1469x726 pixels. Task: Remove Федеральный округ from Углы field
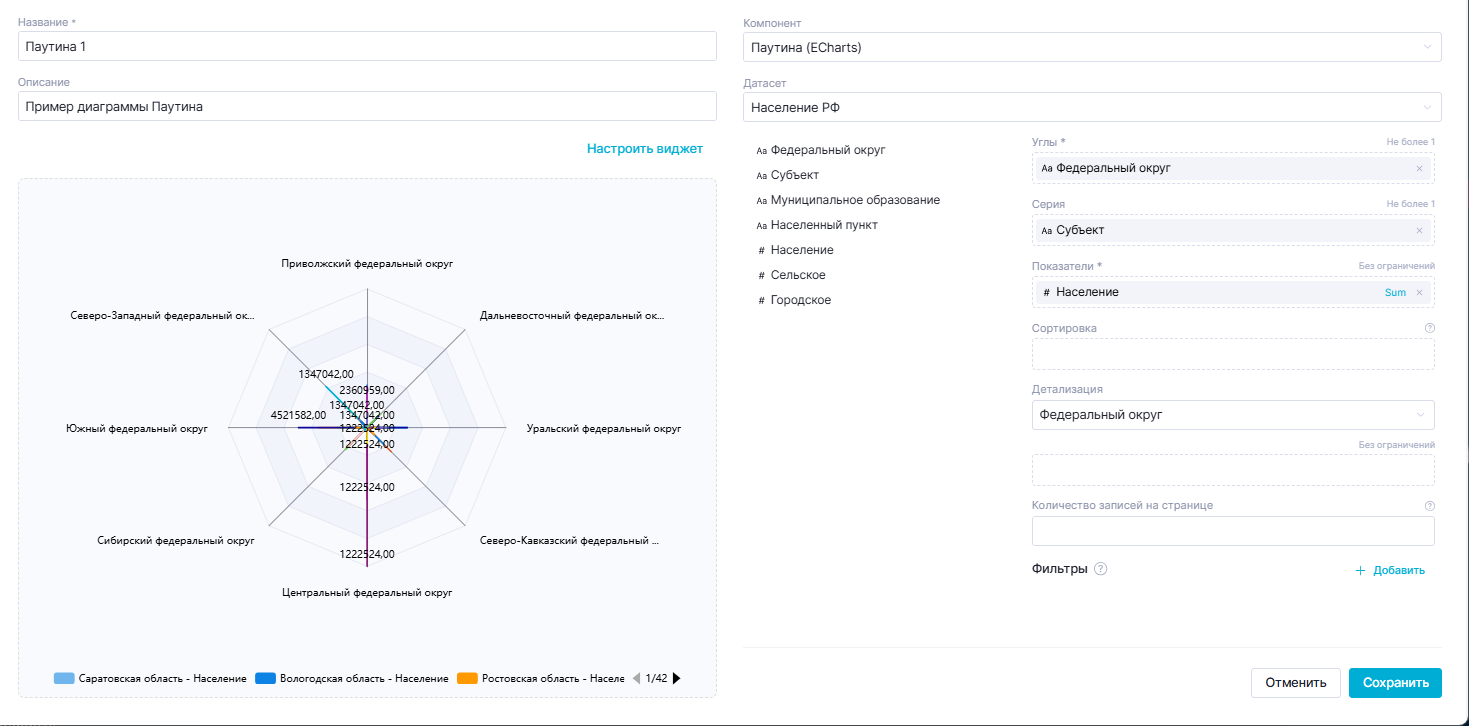(1419, 168)
